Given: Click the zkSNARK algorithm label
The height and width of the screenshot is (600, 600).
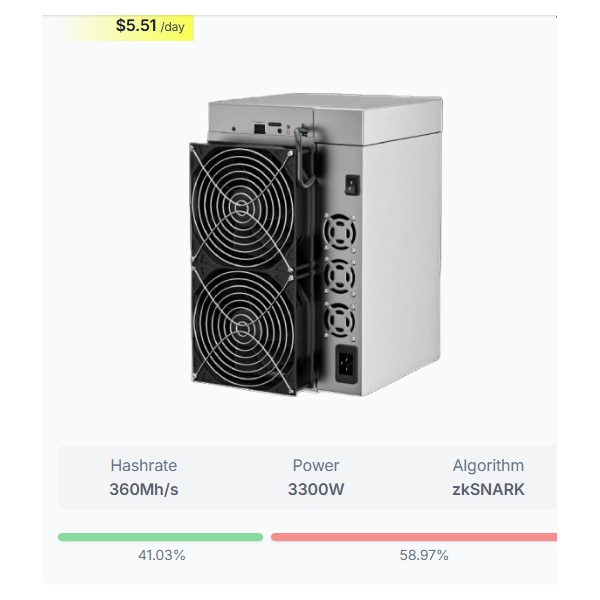Looking at the screenshot, I should point(488,489).
